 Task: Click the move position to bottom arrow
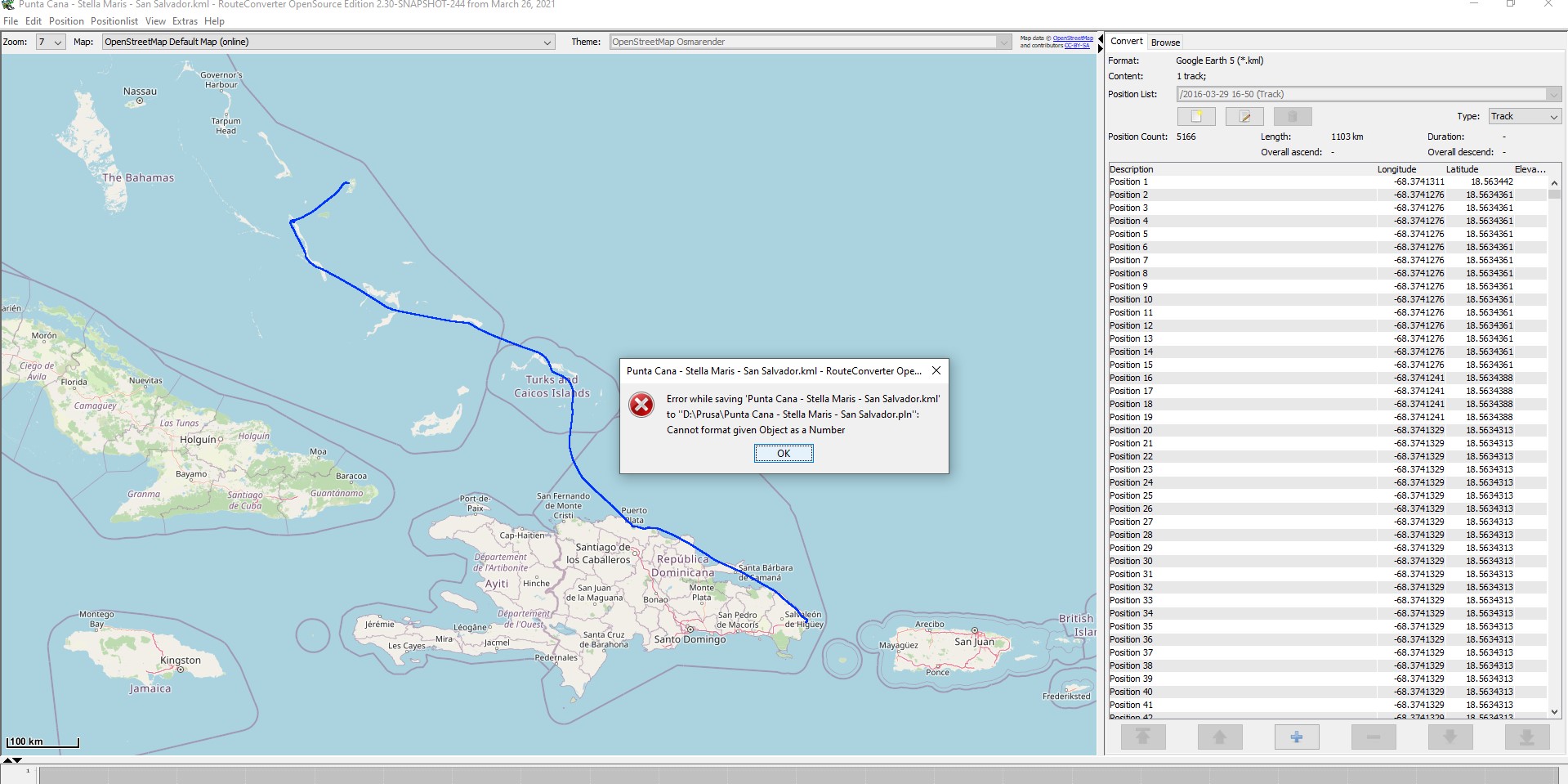[x=1526, y=737]
